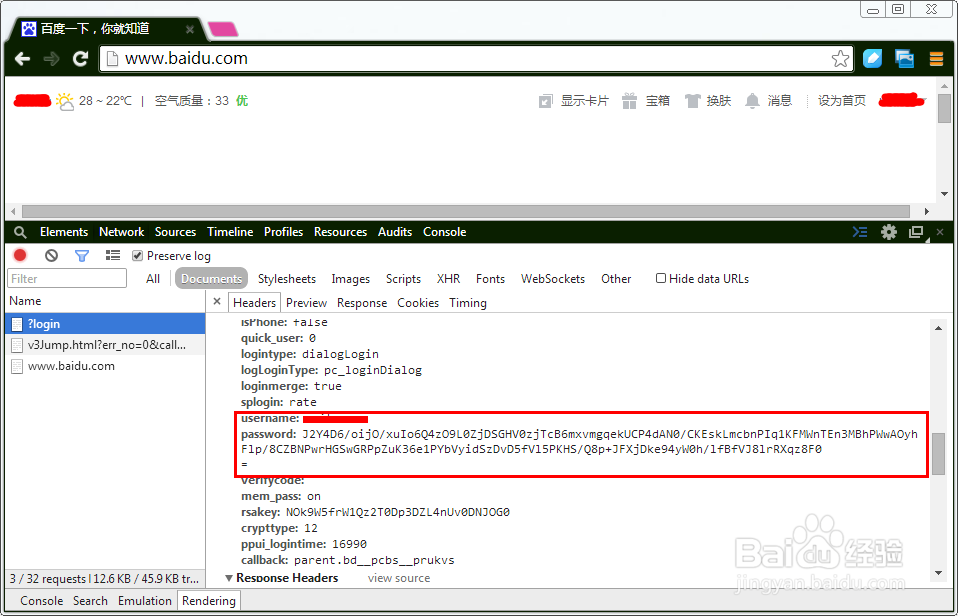Select the All filter type
The width and height of the screenshot is (958, 616).
[153, 279]
